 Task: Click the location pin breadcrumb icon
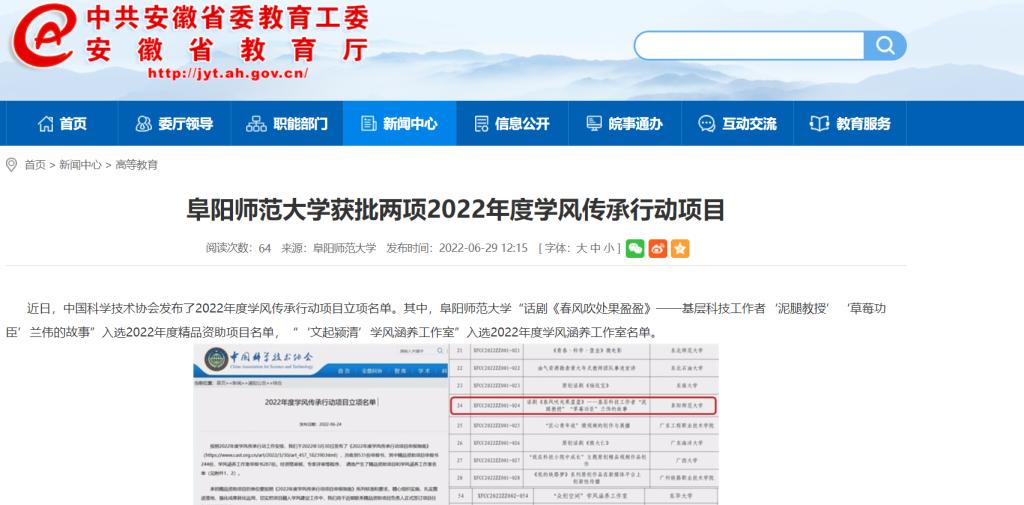click(12, 164)
